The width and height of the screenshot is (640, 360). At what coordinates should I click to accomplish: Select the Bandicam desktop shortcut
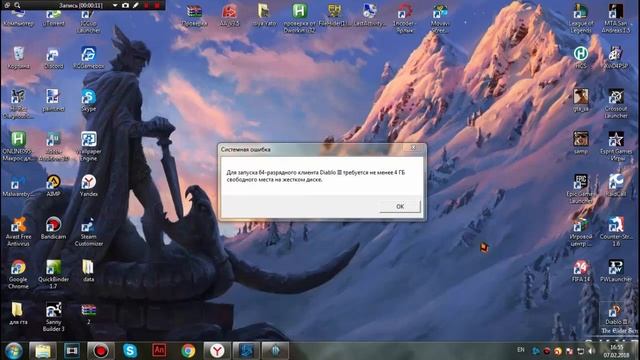tap(53, 228)
